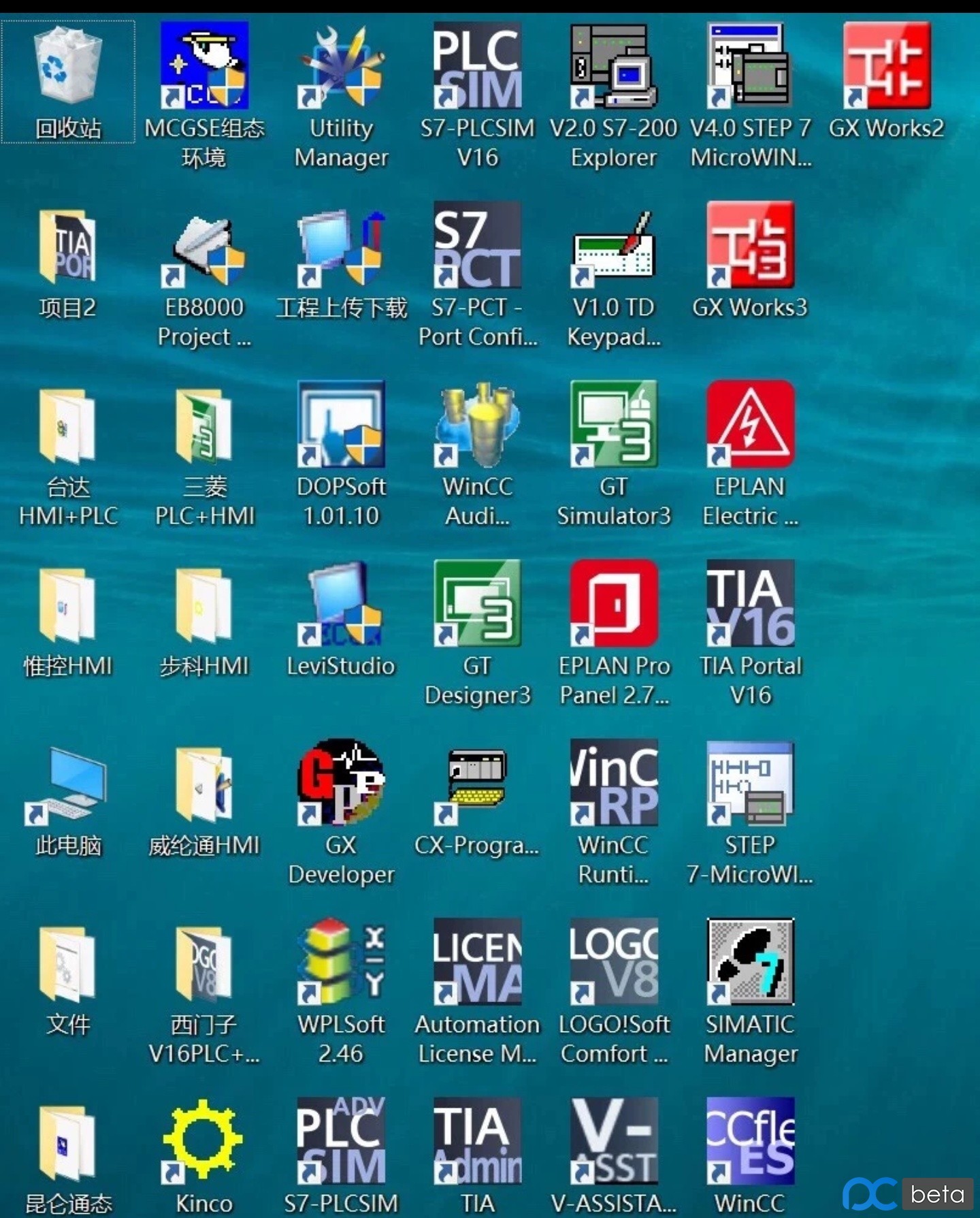Launch S7-PCT Port Configuration icon
The image size is (980, 1218).
478,244
